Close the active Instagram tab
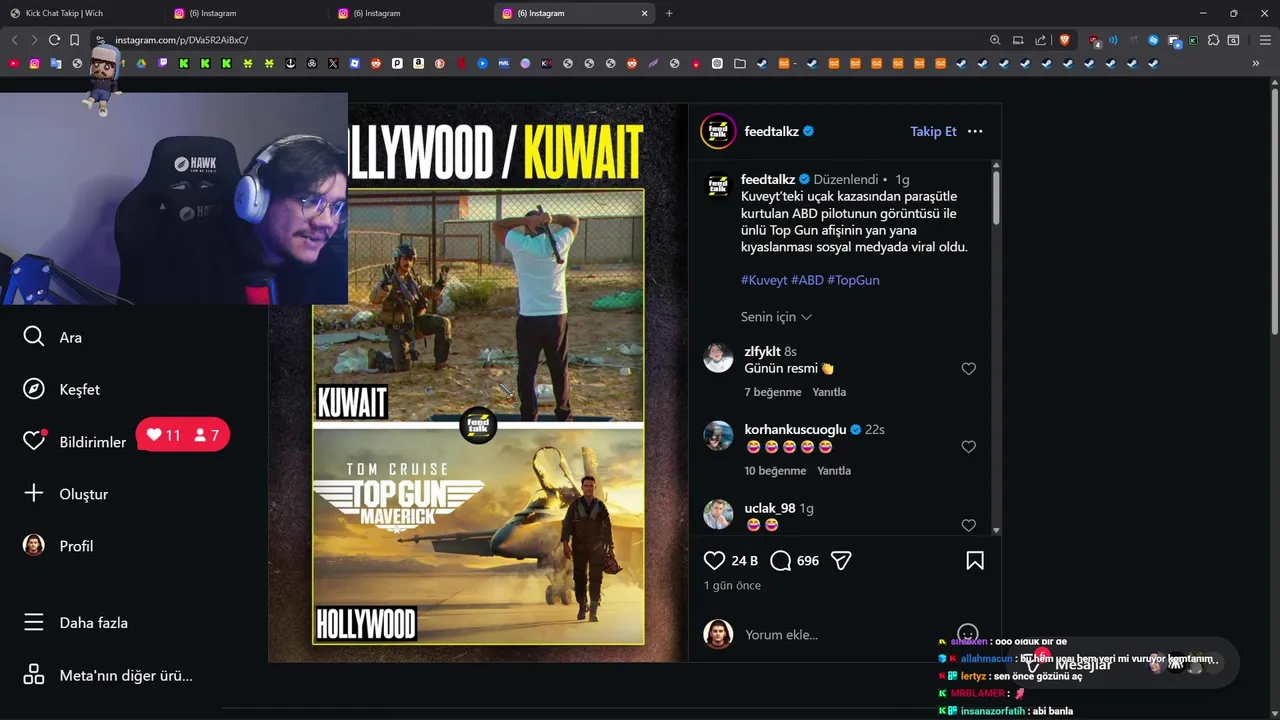 [644, 13]
